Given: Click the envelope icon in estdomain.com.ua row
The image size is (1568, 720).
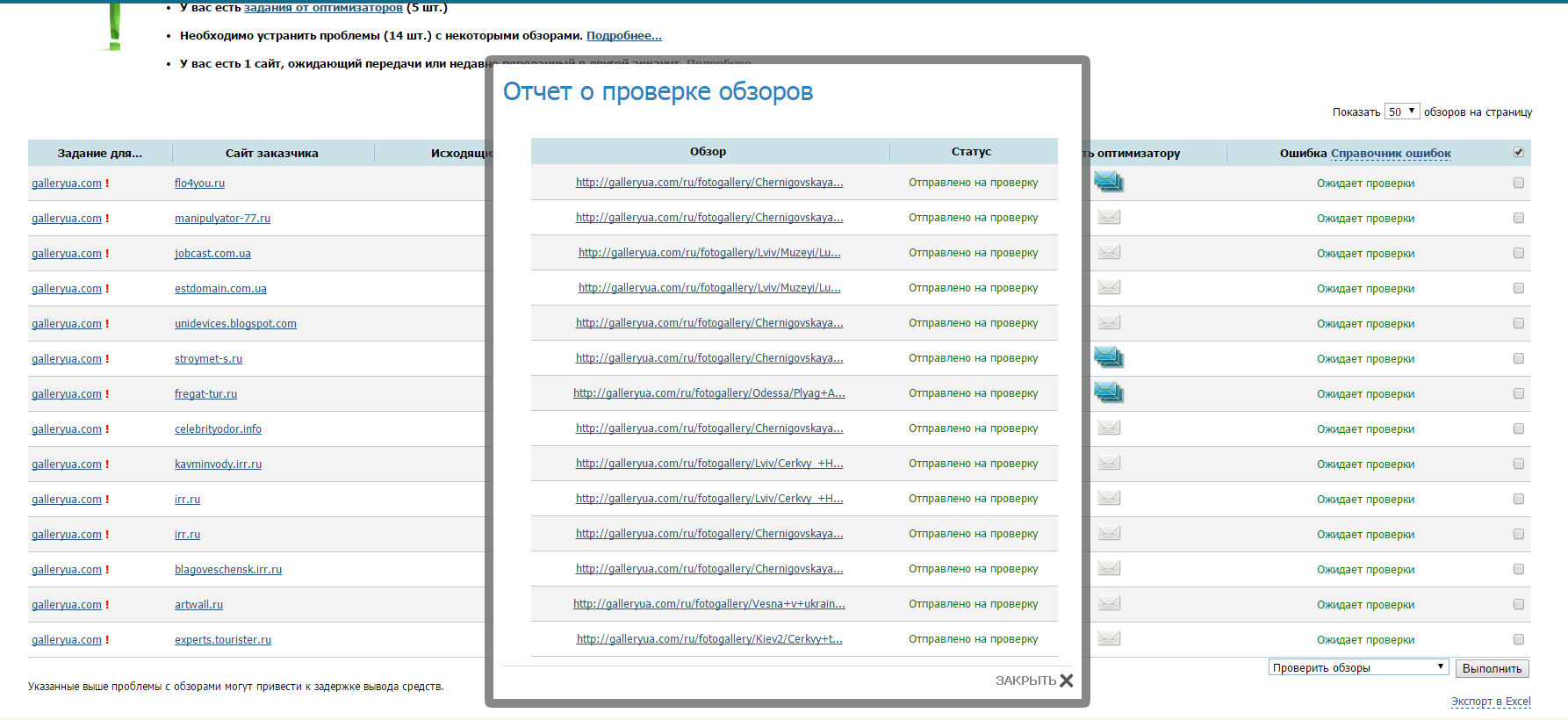Looking at the screenshot, I should (x=1109, y=287).
